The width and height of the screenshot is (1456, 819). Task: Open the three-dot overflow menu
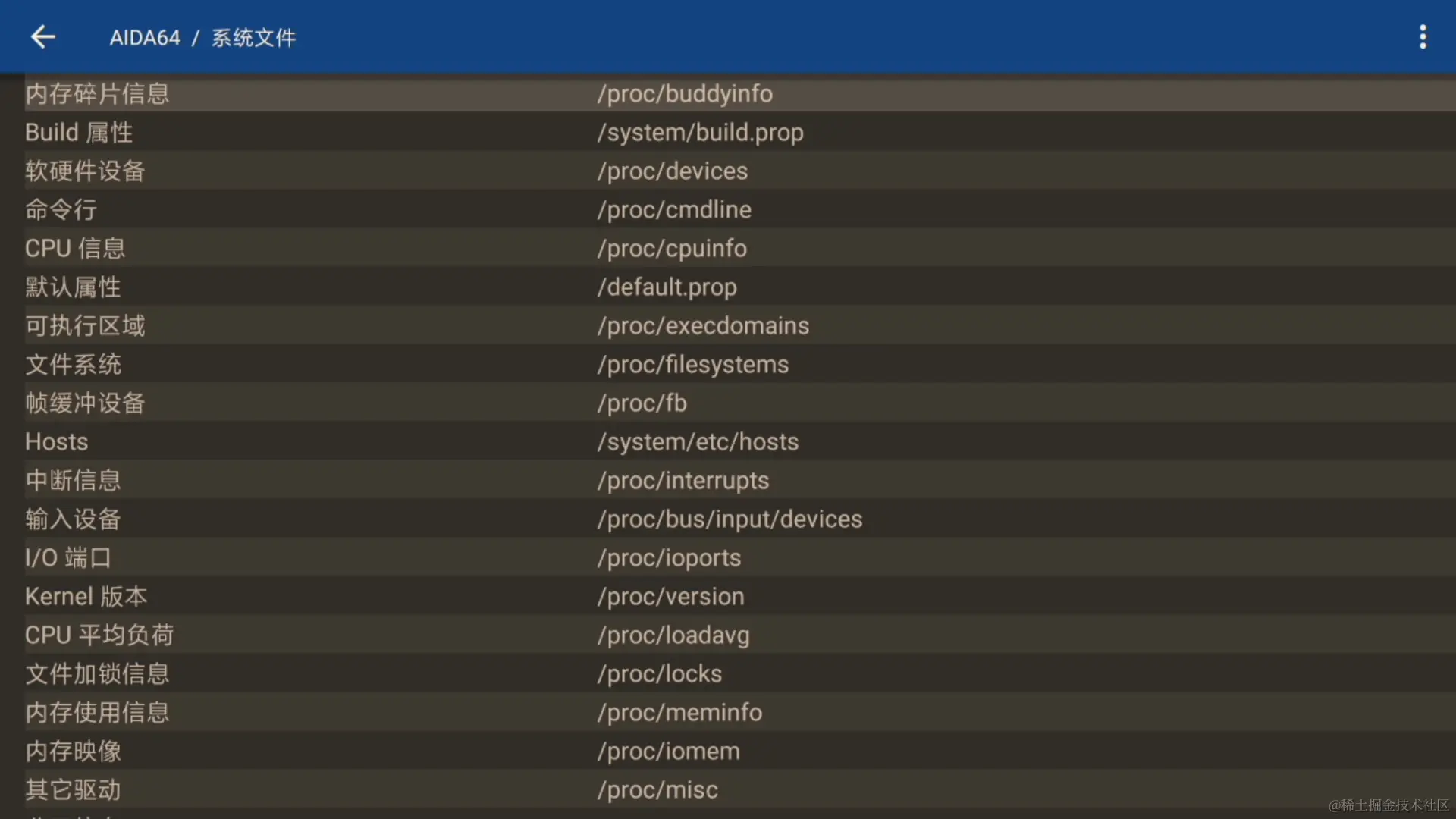(x=1423, y=36)
